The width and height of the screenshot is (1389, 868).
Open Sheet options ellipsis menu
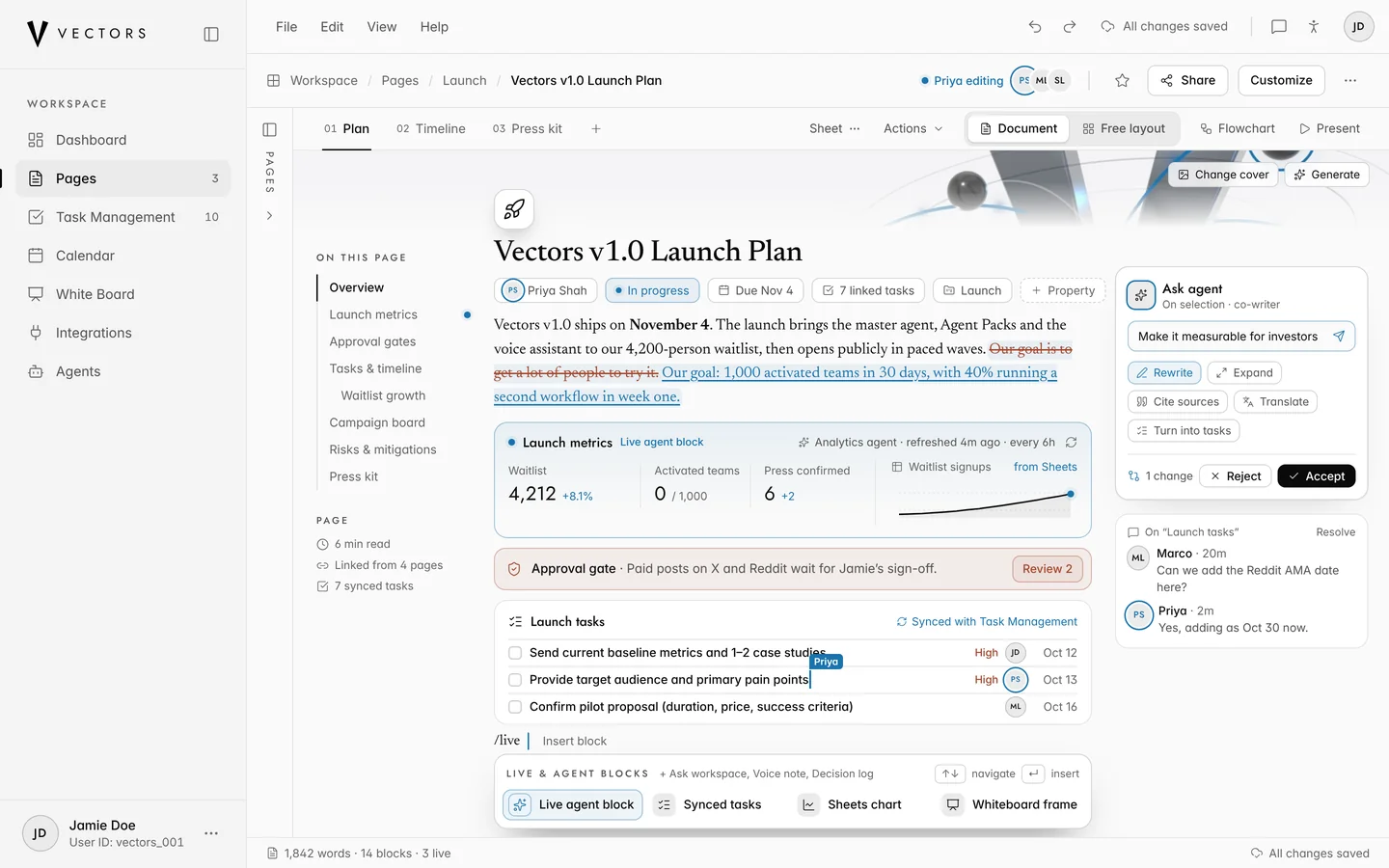click(x=855, y=129)
